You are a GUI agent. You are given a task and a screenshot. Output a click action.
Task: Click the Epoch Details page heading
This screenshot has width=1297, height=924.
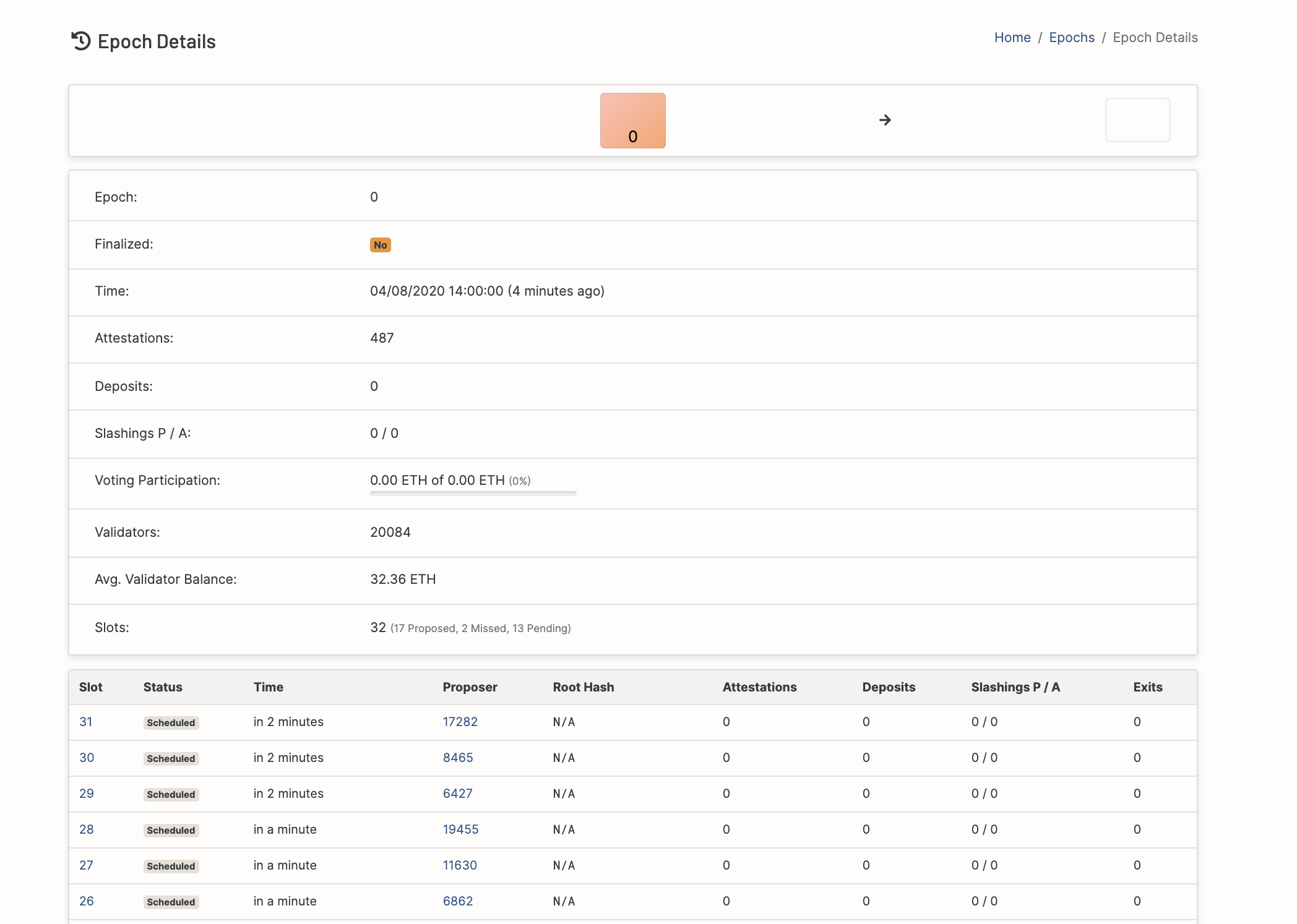coord(157,41)
